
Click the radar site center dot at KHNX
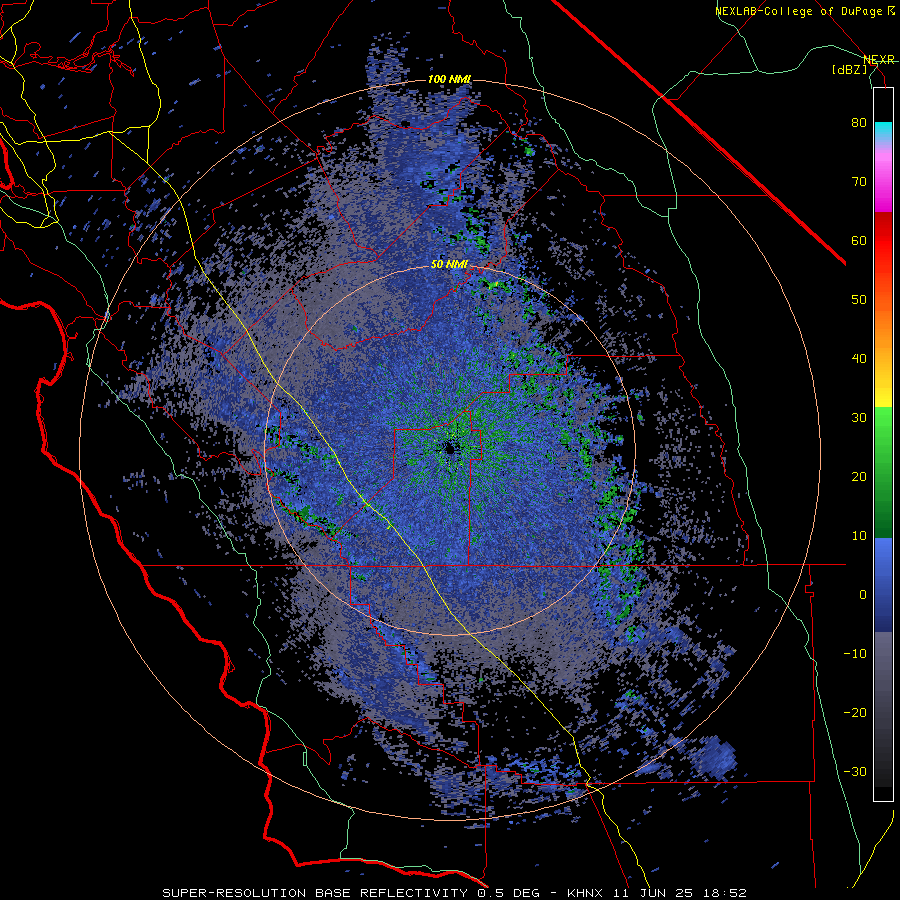pyautogui.click(x=449, y=448)
